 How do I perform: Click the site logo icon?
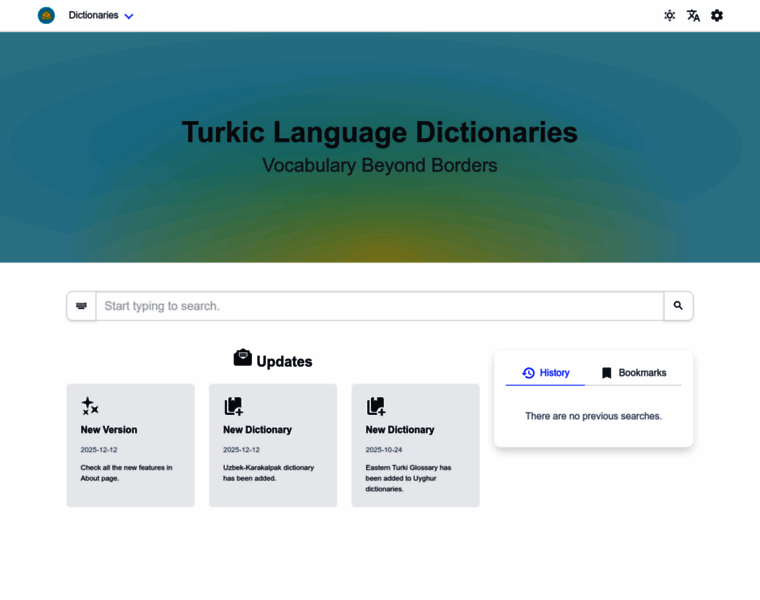click(46, 16)
